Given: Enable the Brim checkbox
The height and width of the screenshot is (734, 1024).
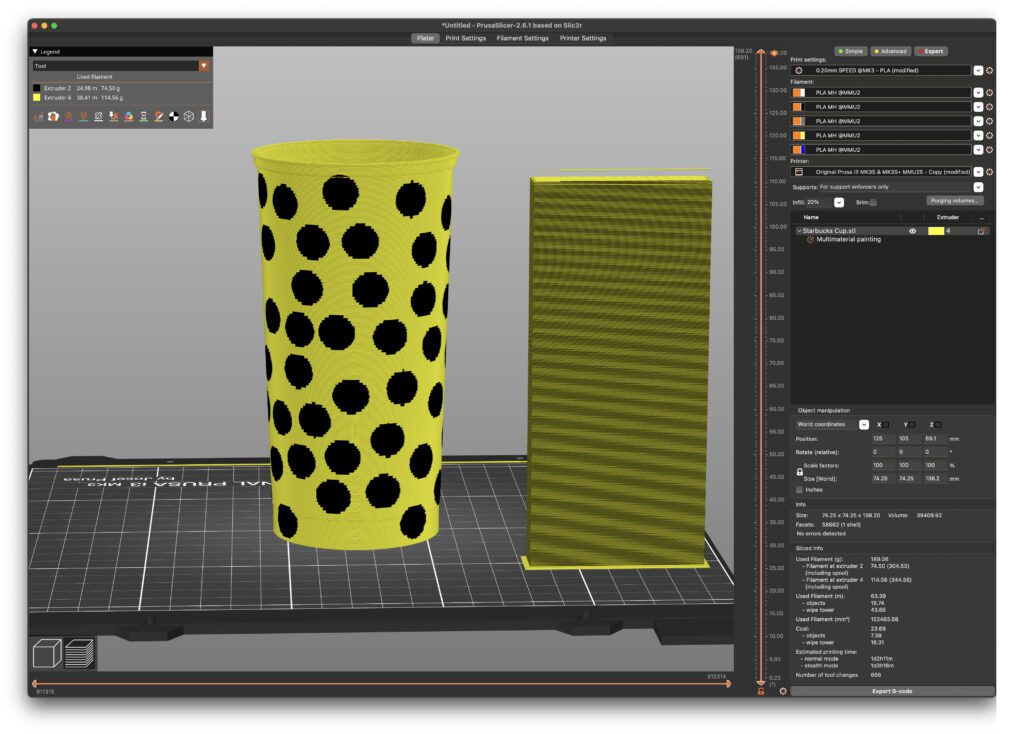Looking at the screenshot, I should pyautogui.click(x=873, y=202).
